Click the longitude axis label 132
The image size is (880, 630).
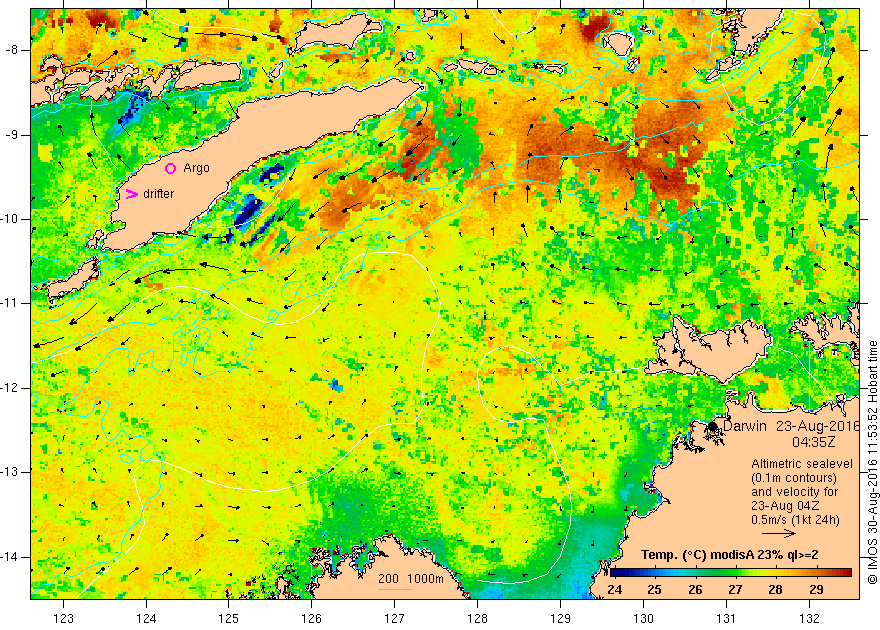pos(809,618)
